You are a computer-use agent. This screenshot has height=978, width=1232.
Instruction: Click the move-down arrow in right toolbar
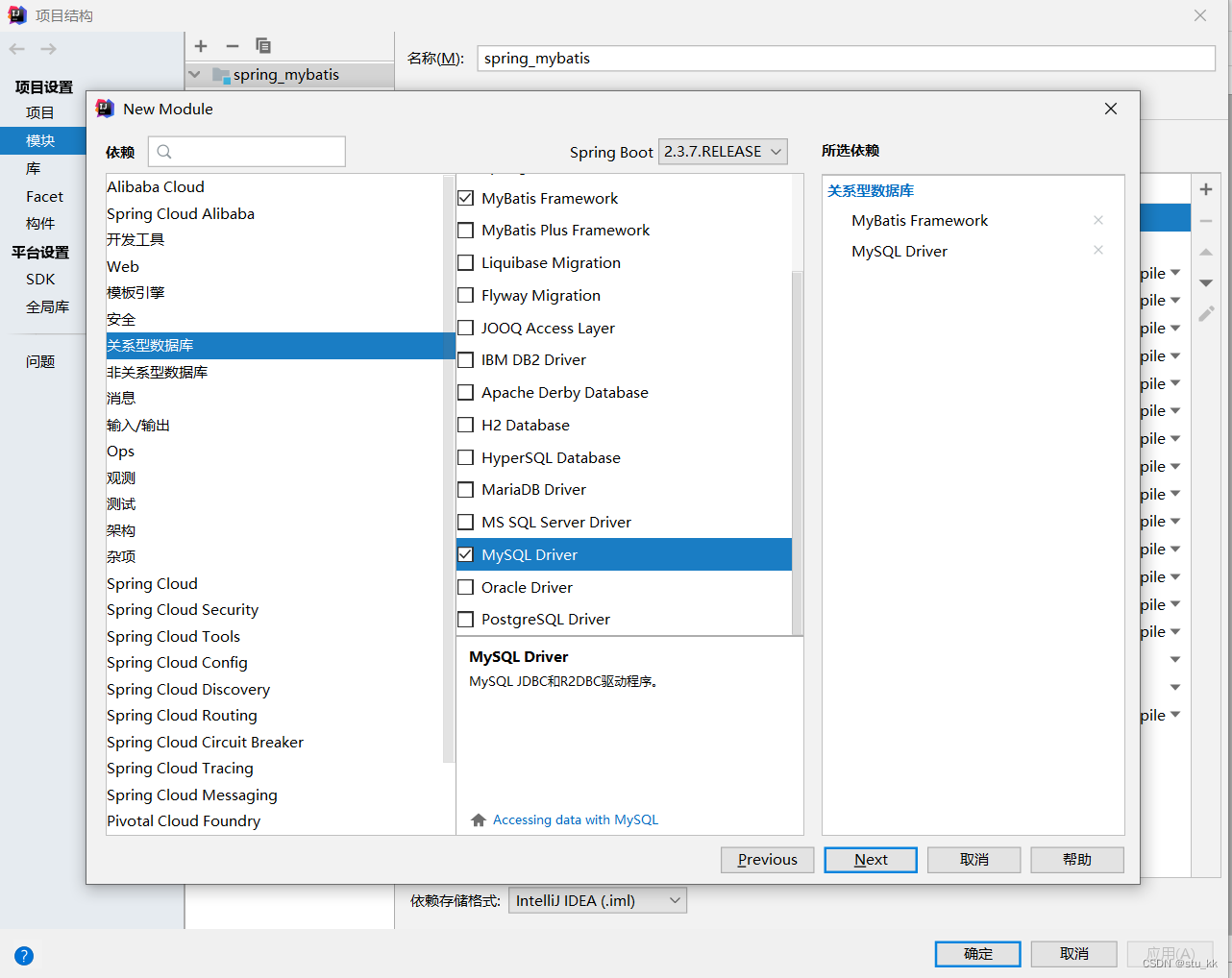[1206, 282]
